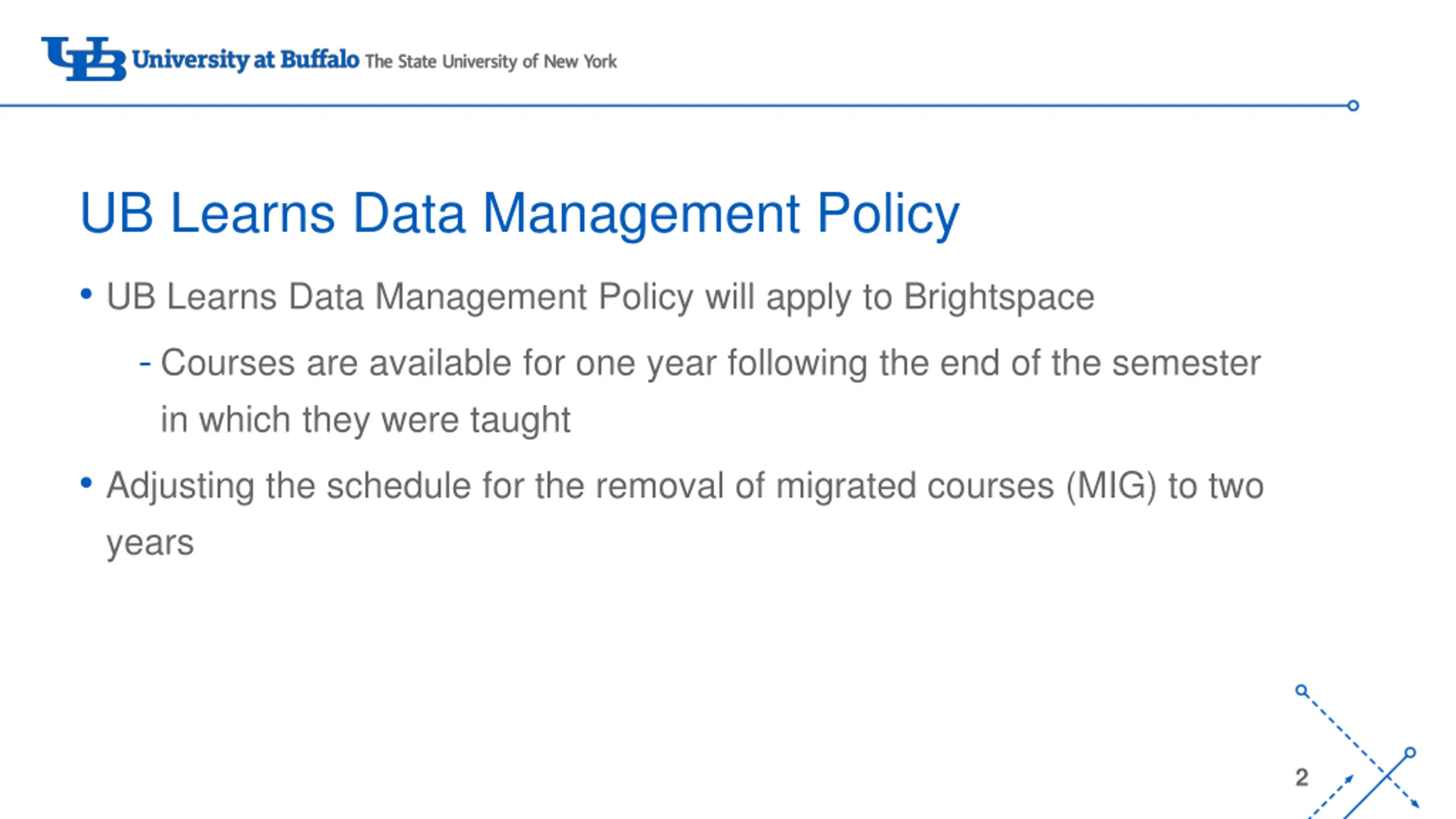Click the circle atop the dashed diagonal line
This screenshot has height=819, width=1456.
tap(1301, 690)
